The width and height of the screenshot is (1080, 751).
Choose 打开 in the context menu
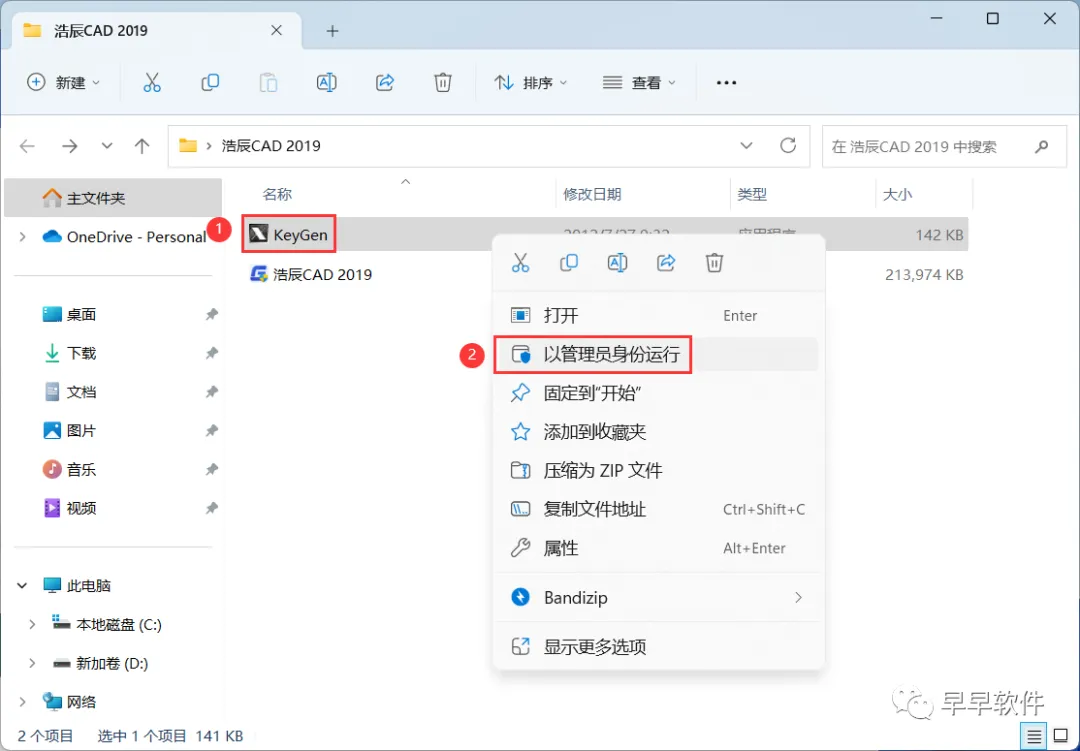[x=658, y=316]
